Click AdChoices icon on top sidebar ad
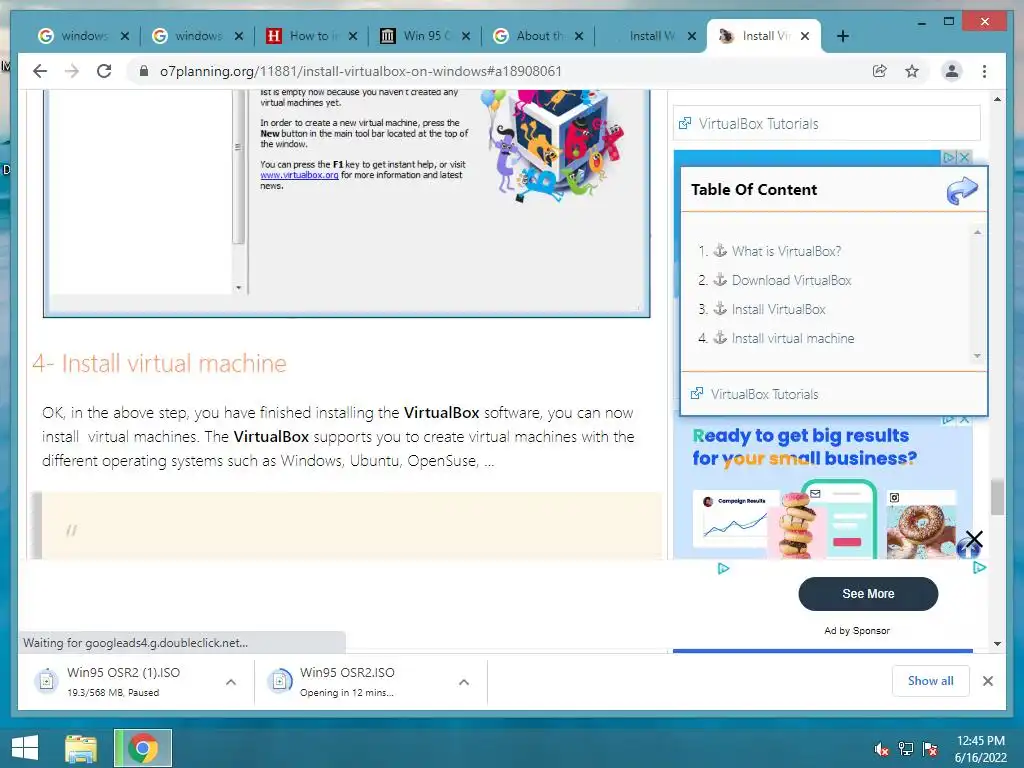1024x768 pixels. (x=949, y=157)
